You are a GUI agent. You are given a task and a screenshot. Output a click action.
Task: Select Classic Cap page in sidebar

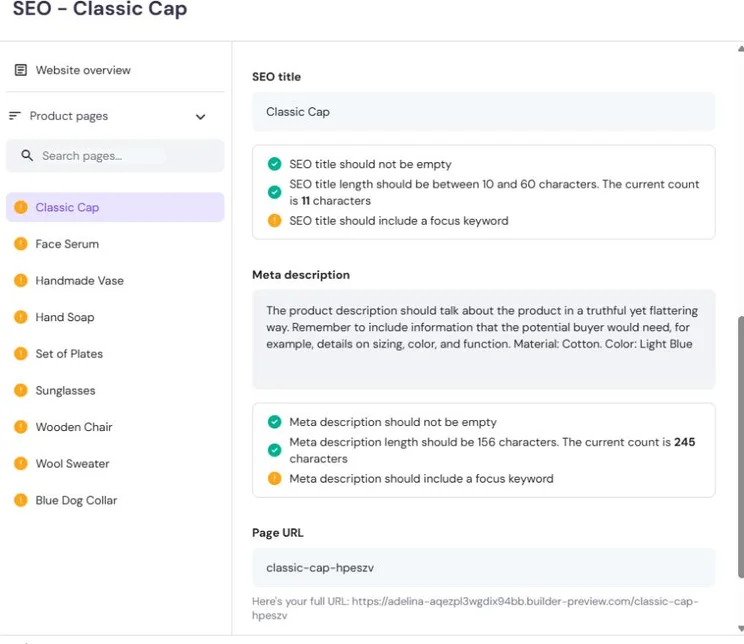115,207
